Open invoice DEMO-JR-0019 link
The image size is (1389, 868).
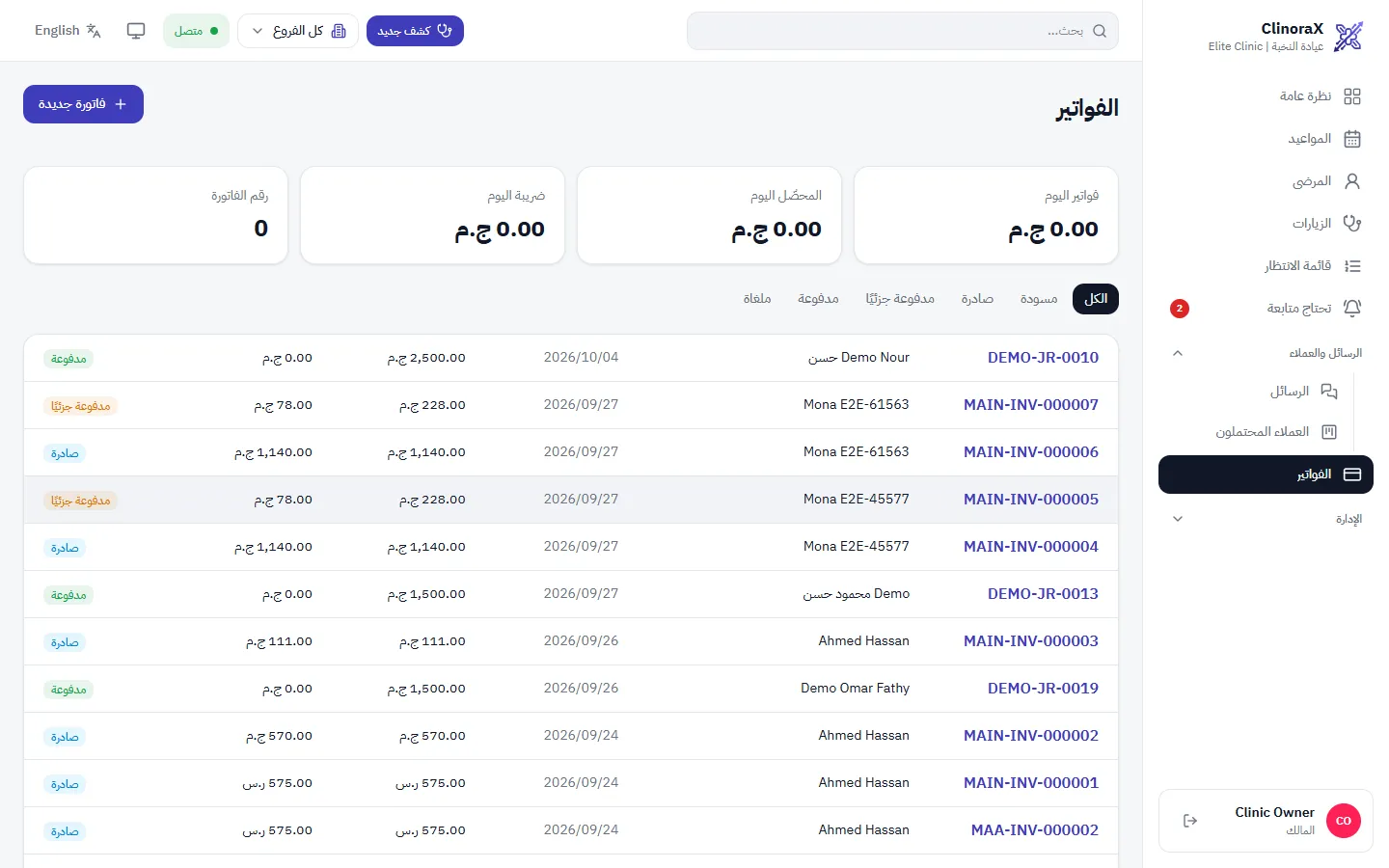(1043, 689)
